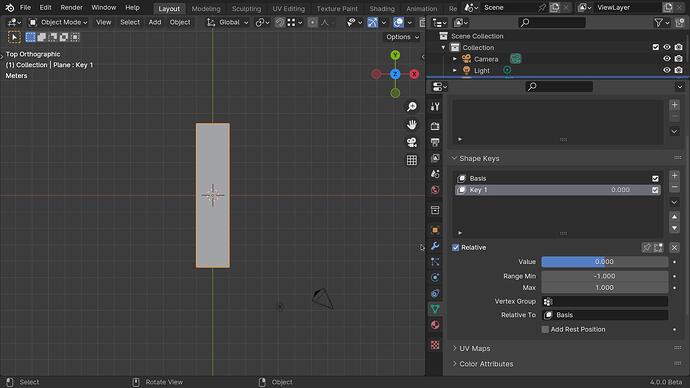Hide Camera in viewport eye icon
Image resolution: width=690 pixels, height=388 pixels.
pyautogui.click(x=667, y=59)
